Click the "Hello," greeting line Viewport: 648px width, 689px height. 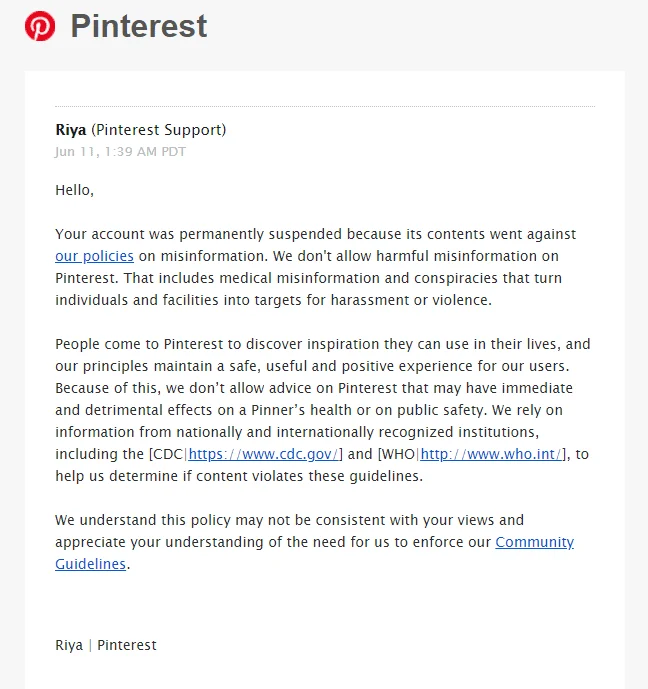point(74,190)
